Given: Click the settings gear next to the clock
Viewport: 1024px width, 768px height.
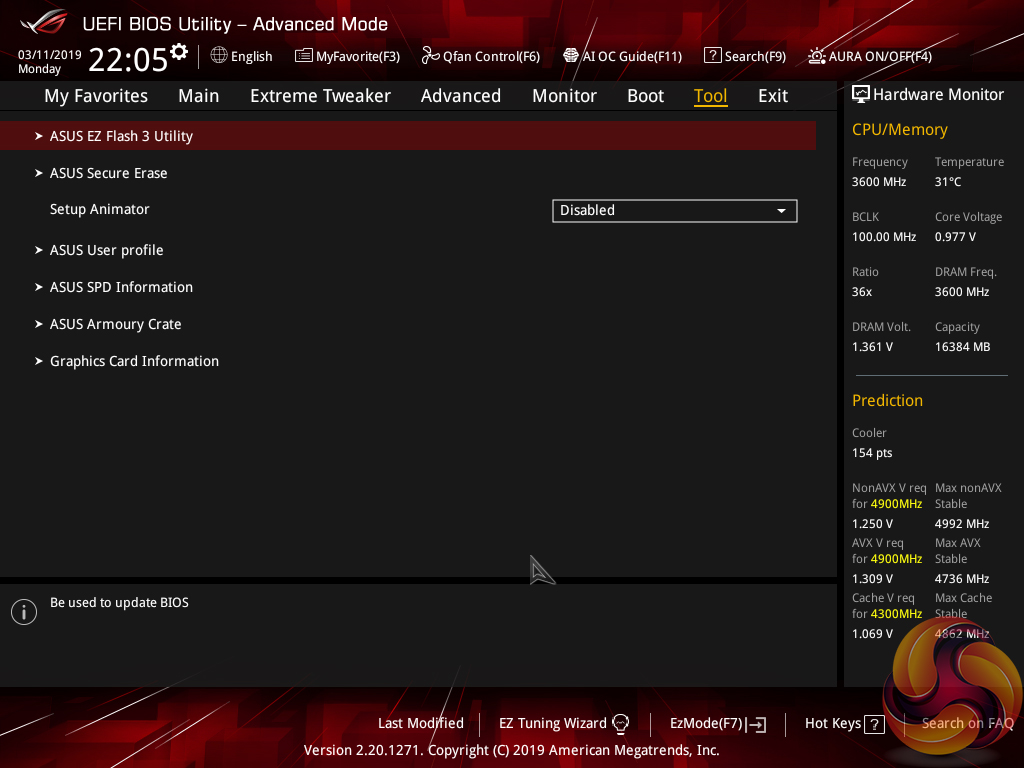Looking at the screenshot, I should click(179, 52).
